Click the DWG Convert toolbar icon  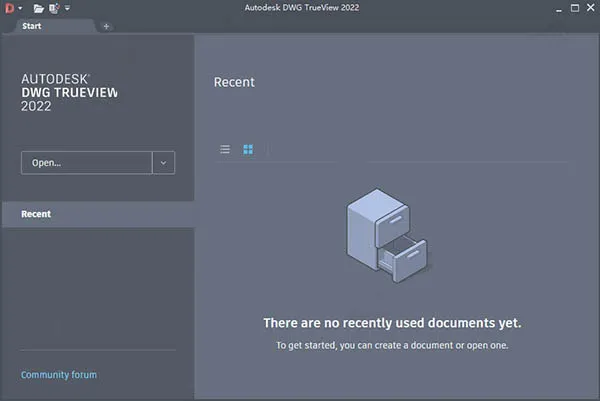54,8
